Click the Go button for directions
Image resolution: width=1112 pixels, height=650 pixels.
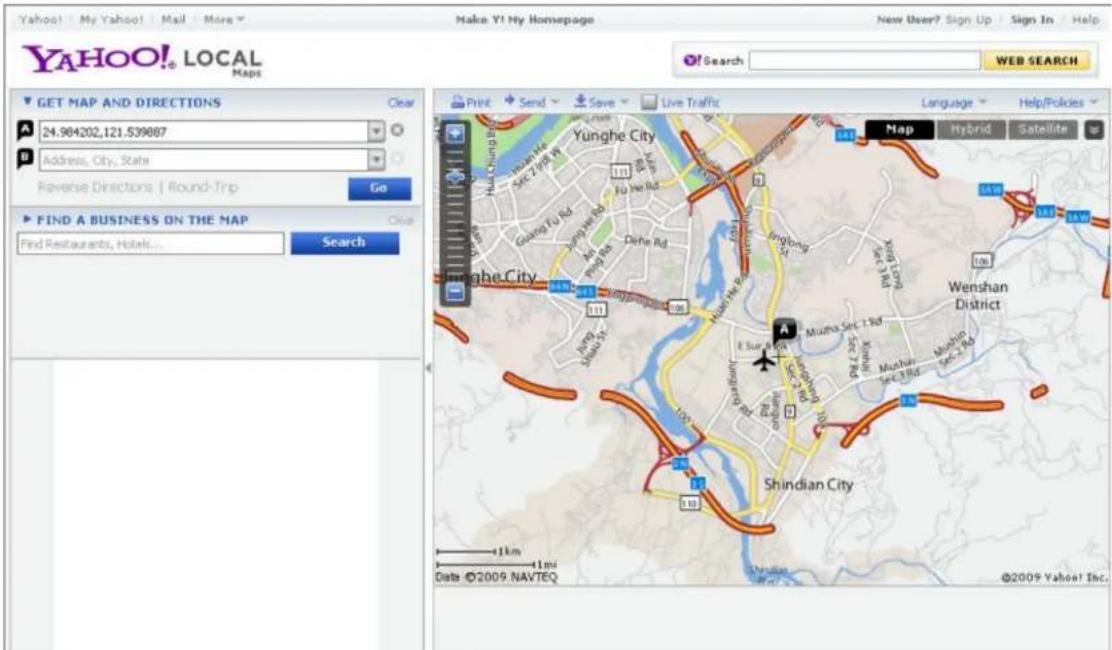pyautogui.click(x=379, y=188)
